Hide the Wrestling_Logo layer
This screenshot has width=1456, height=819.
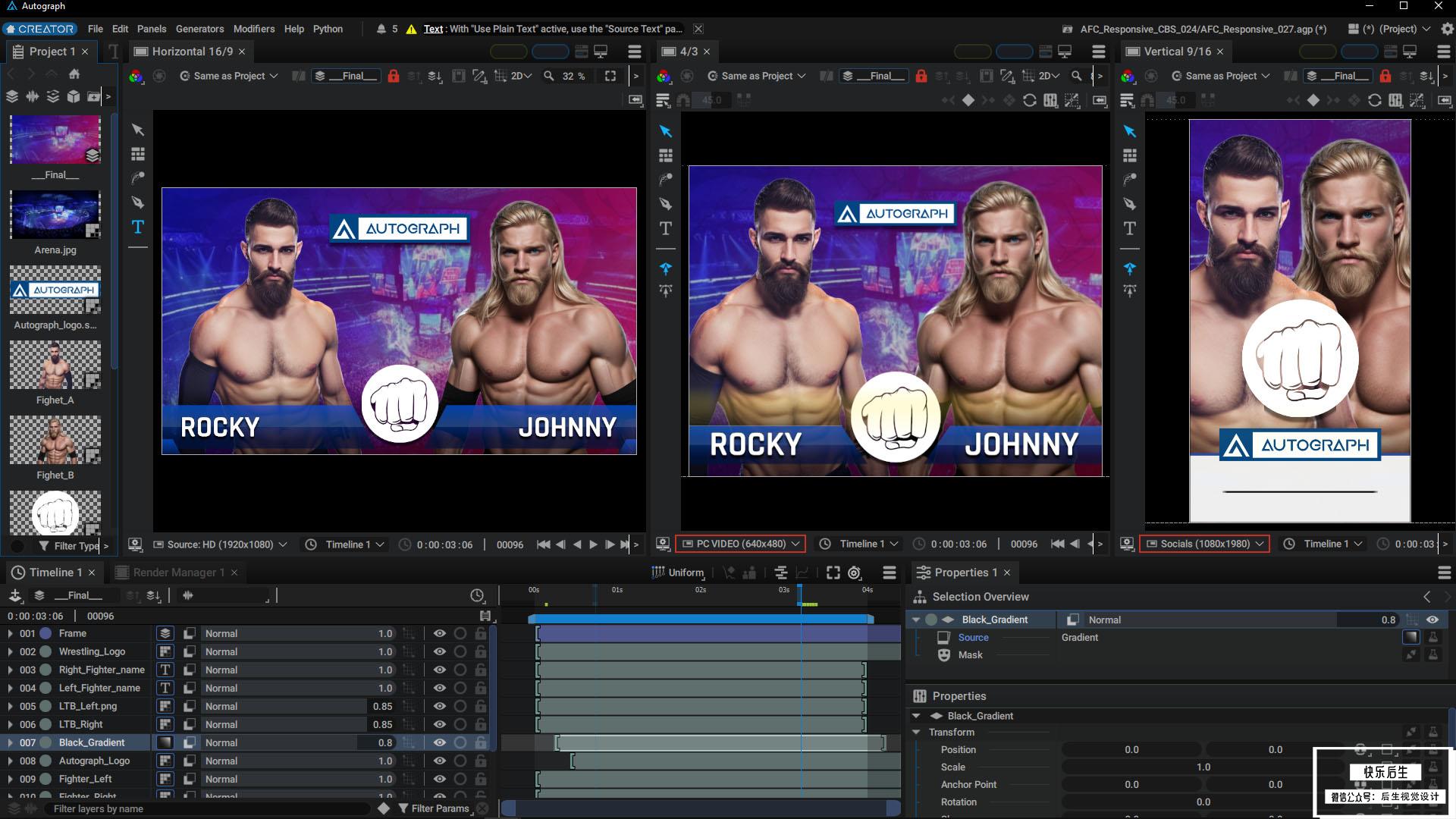[439, 651]
